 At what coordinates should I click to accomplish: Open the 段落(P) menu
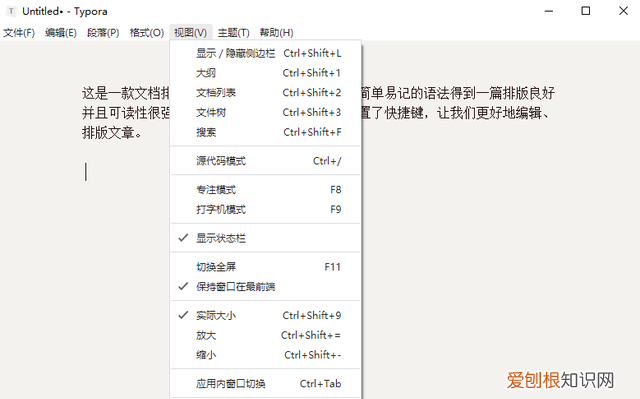[103, 33]
